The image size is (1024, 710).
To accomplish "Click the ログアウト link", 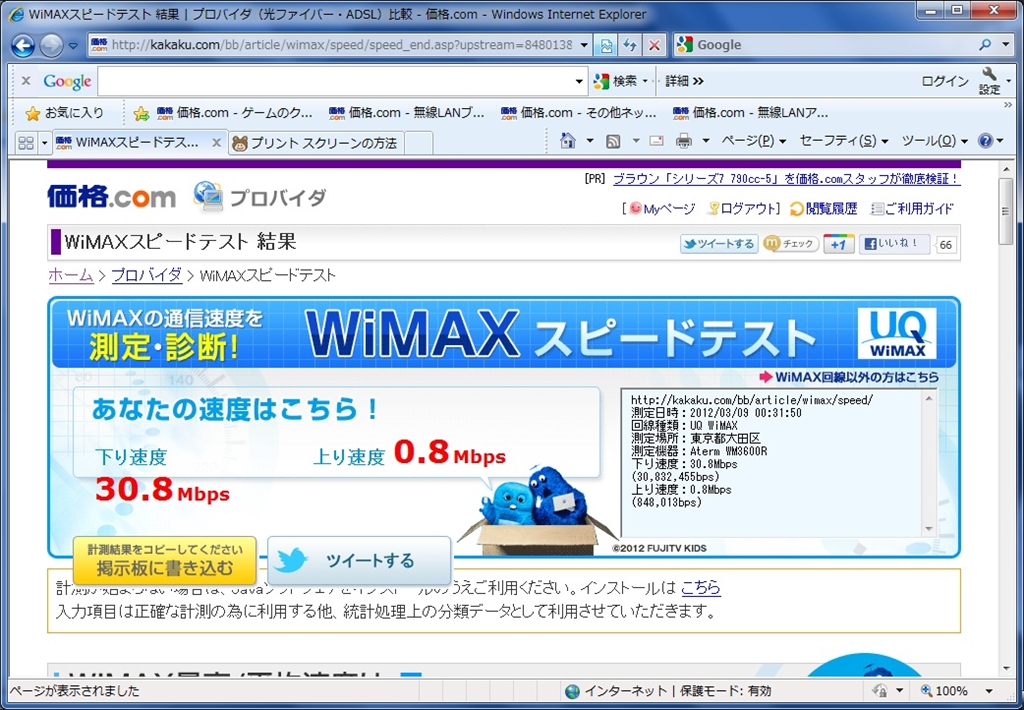I will point(743,209).
